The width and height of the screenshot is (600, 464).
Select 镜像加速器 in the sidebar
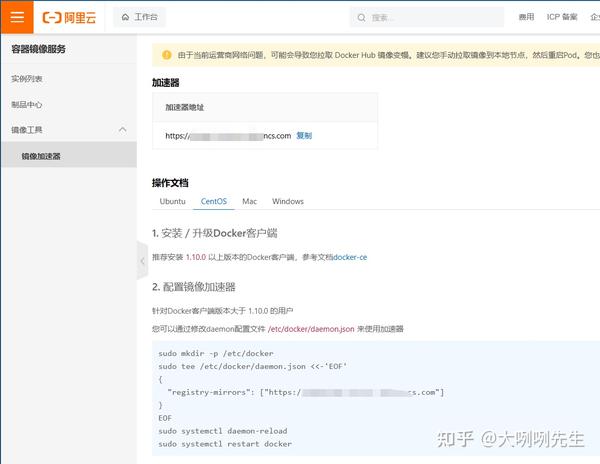(68, 156)
